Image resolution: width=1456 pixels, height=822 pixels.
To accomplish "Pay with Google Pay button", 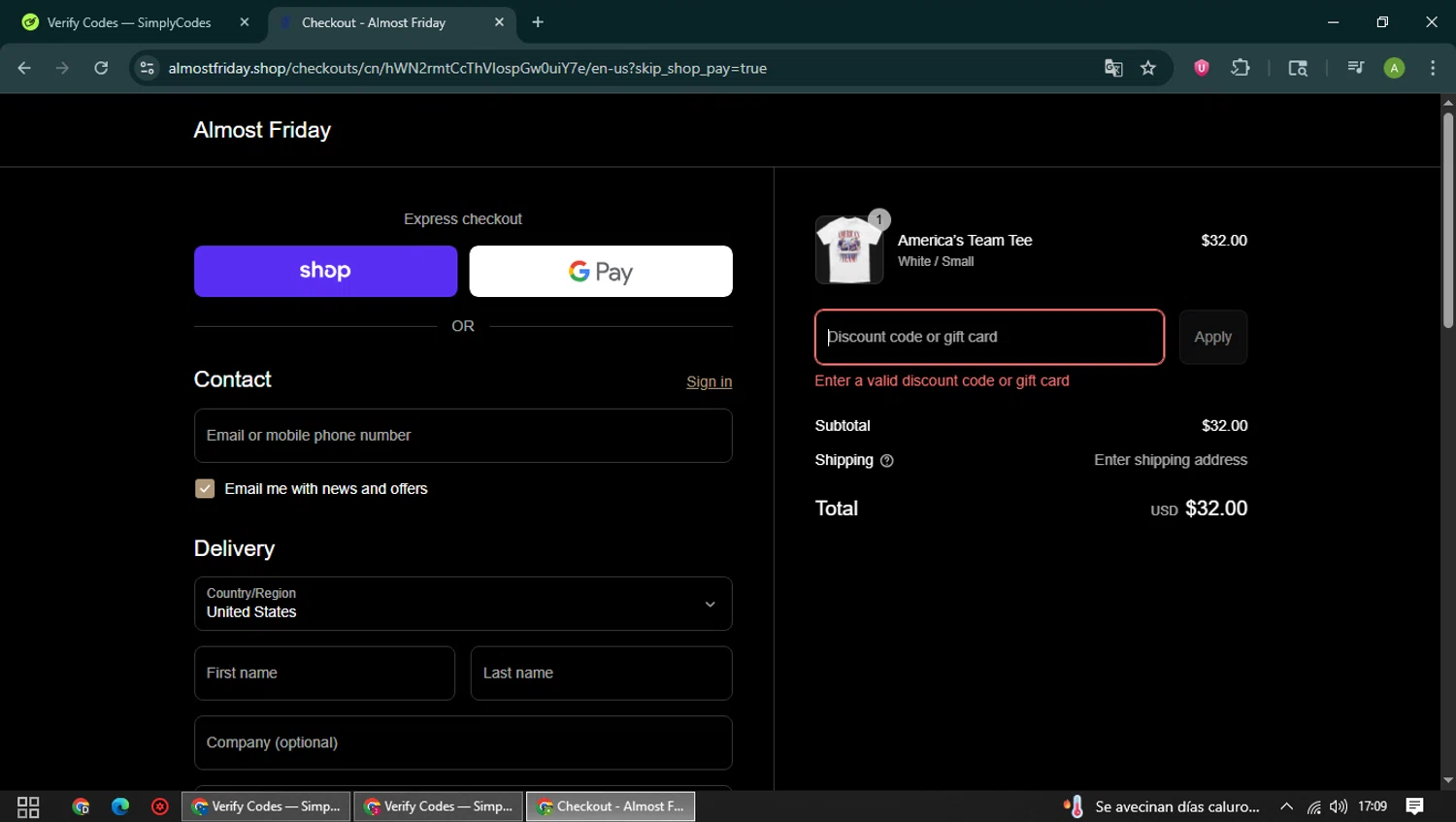I will coord(601,271).
